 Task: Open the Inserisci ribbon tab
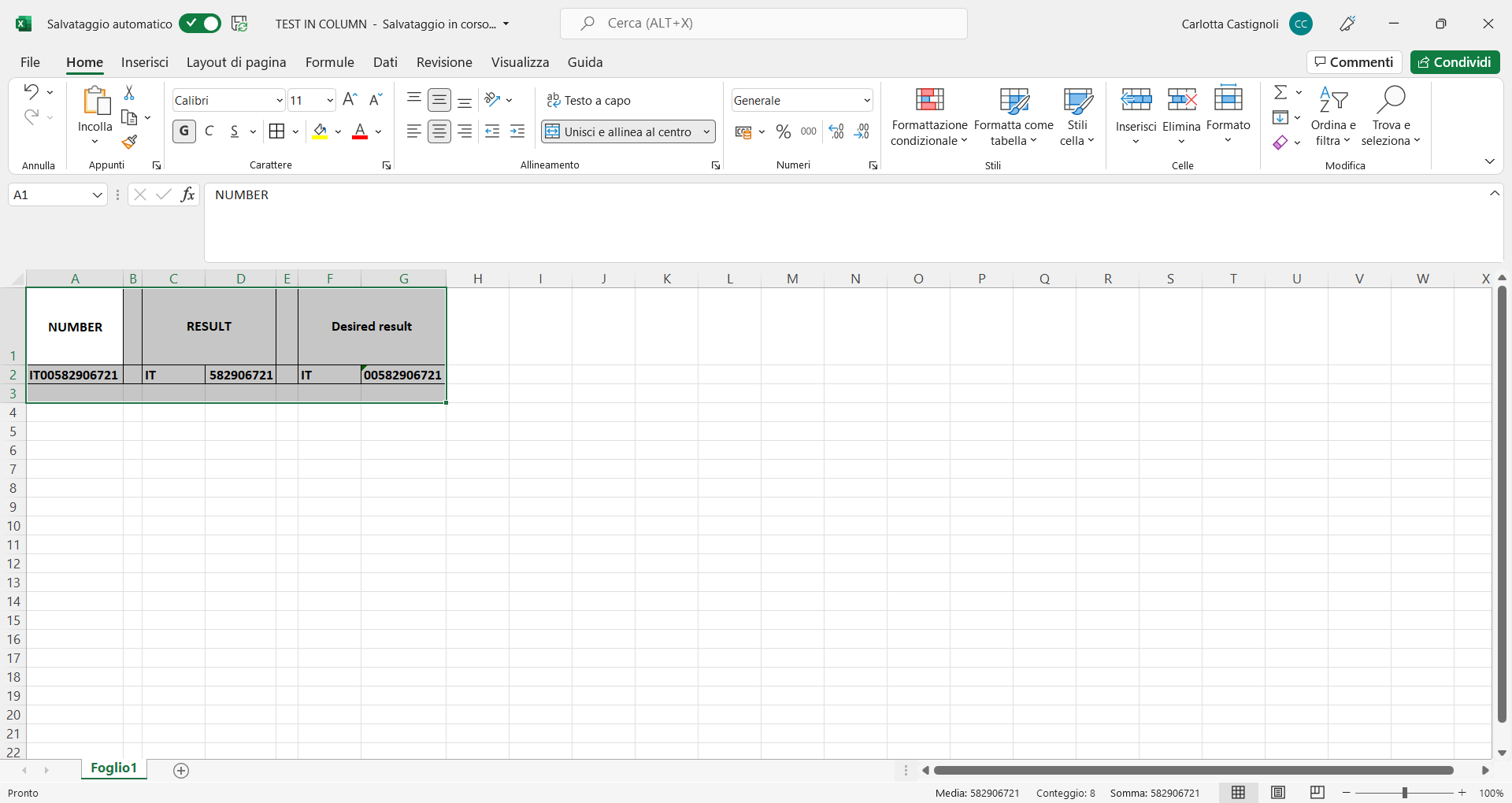pyautogui.click(x=145, y=62)
